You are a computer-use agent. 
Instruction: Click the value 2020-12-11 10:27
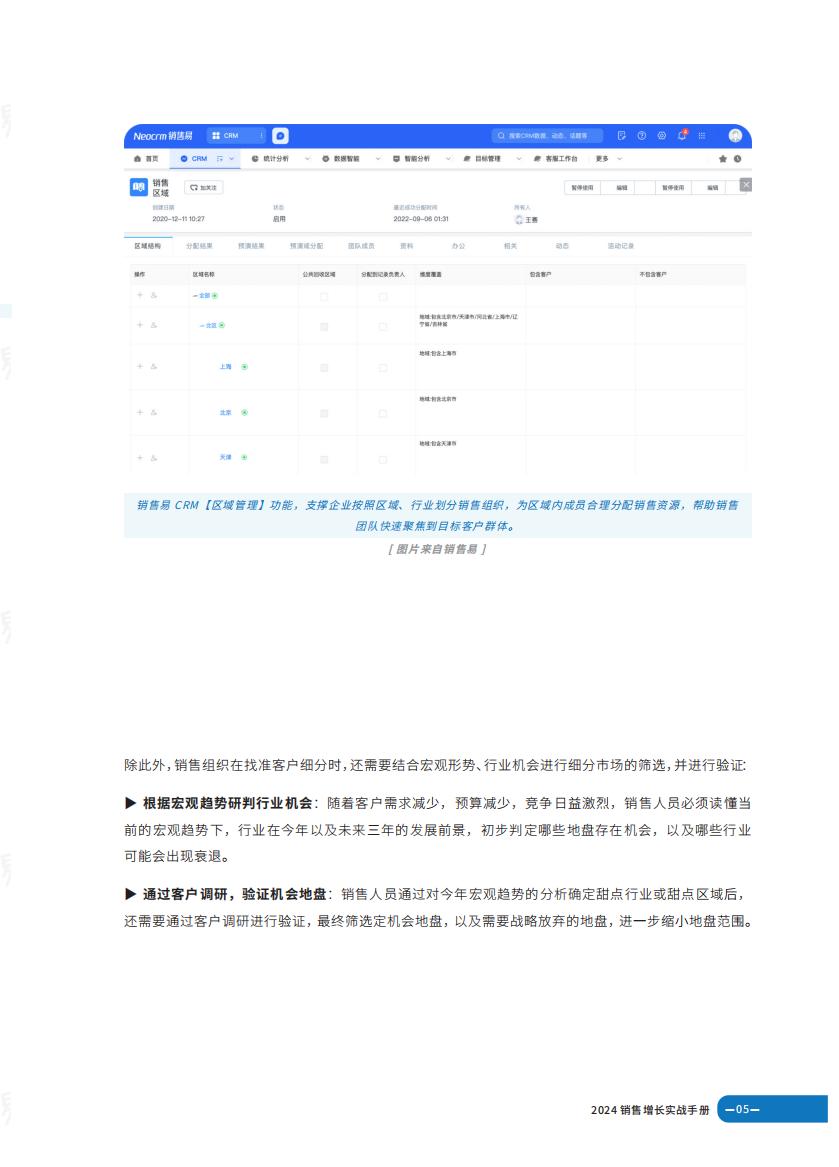point(179,219)
